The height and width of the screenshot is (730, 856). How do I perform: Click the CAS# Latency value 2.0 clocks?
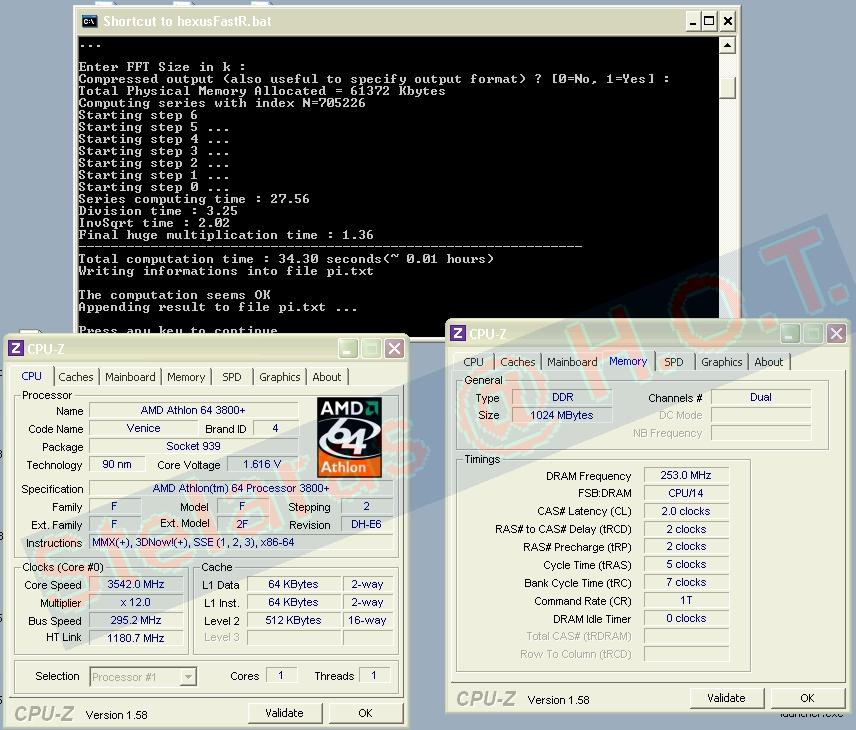686,511
